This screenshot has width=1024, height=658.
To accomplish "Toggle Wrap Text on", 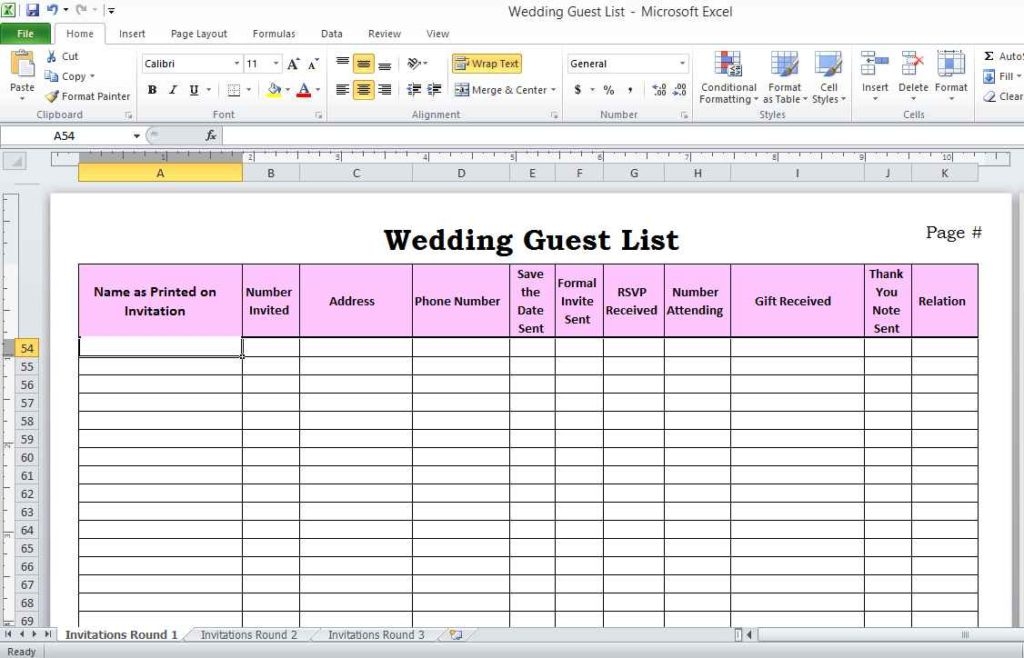I will (x=487, y=63).
